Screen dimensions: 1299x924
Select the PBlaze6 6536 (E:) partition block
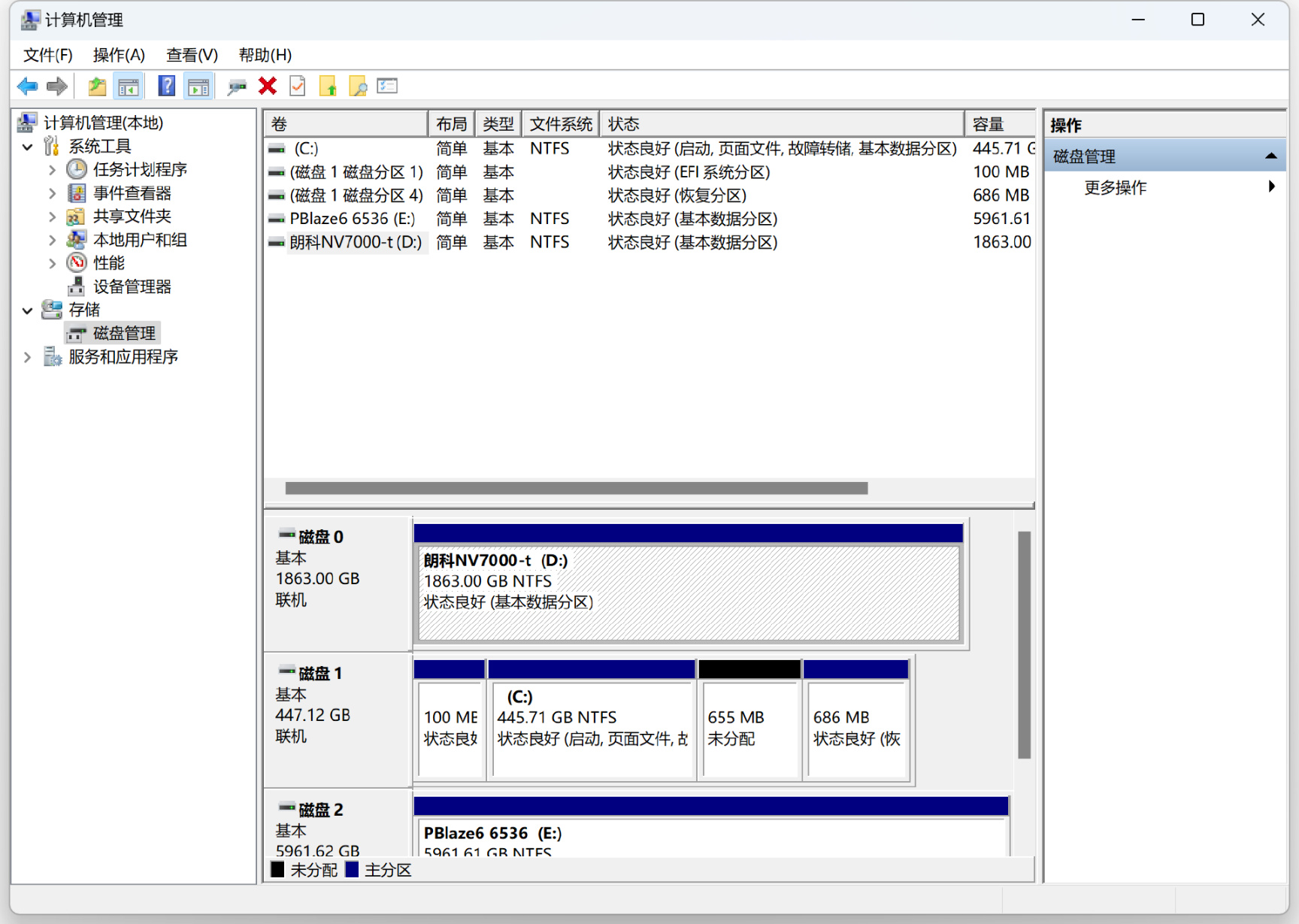coord(711,826)
